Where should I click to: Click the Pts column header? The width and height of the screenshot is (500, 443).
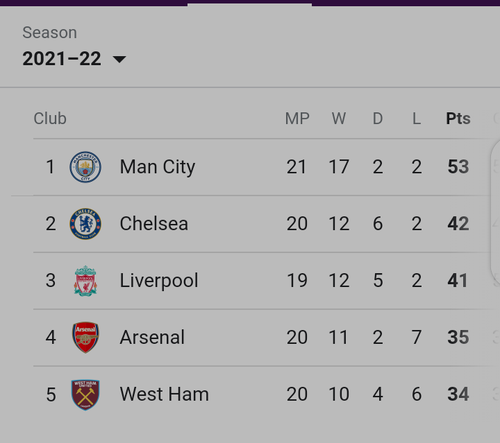tap(458, 118)
